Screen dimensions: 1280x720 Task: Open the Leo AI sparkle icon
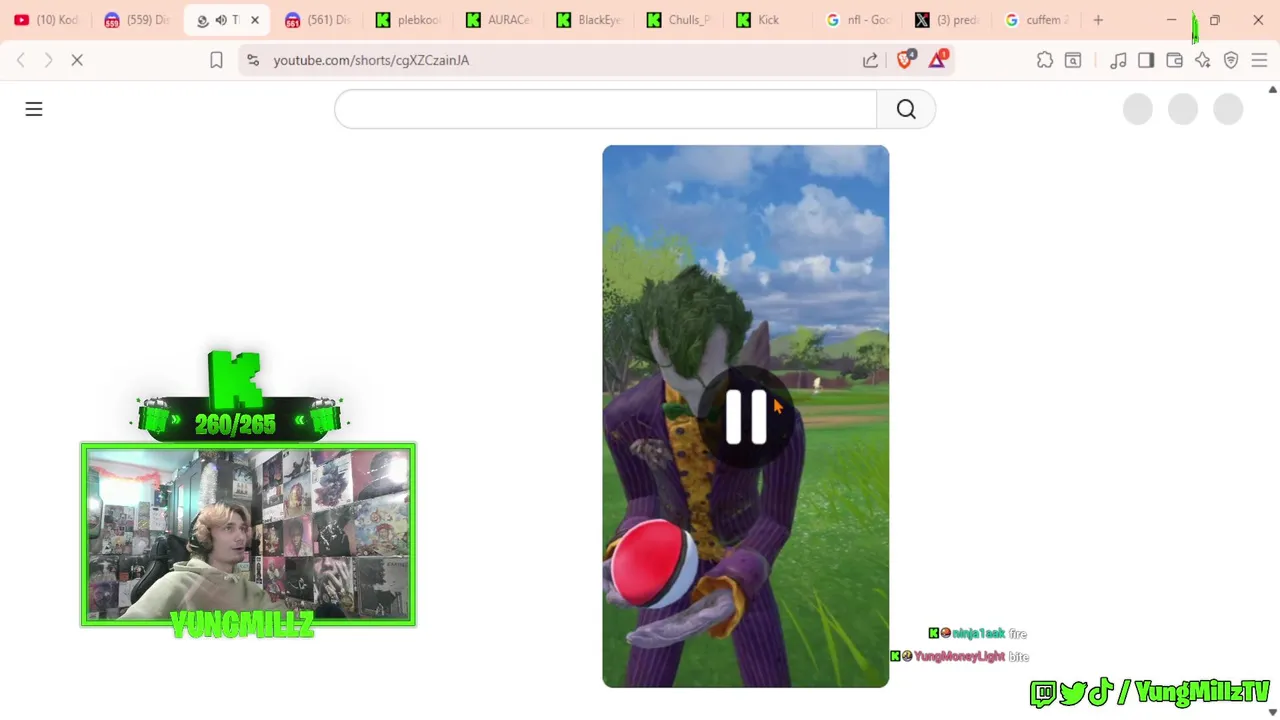coord(1203,60)
